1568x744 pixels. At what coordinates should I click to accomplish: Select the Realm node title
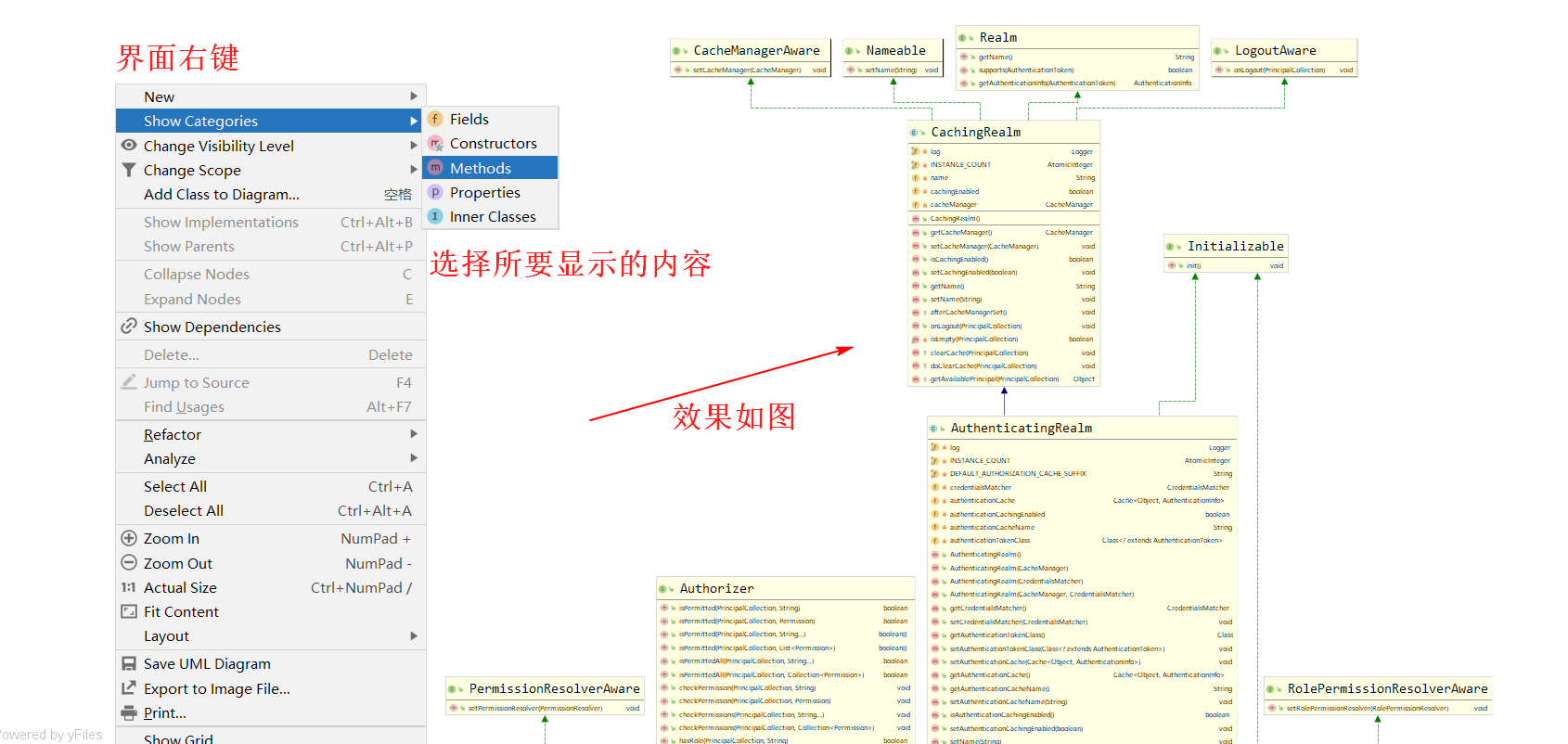[x=998, y=38]
